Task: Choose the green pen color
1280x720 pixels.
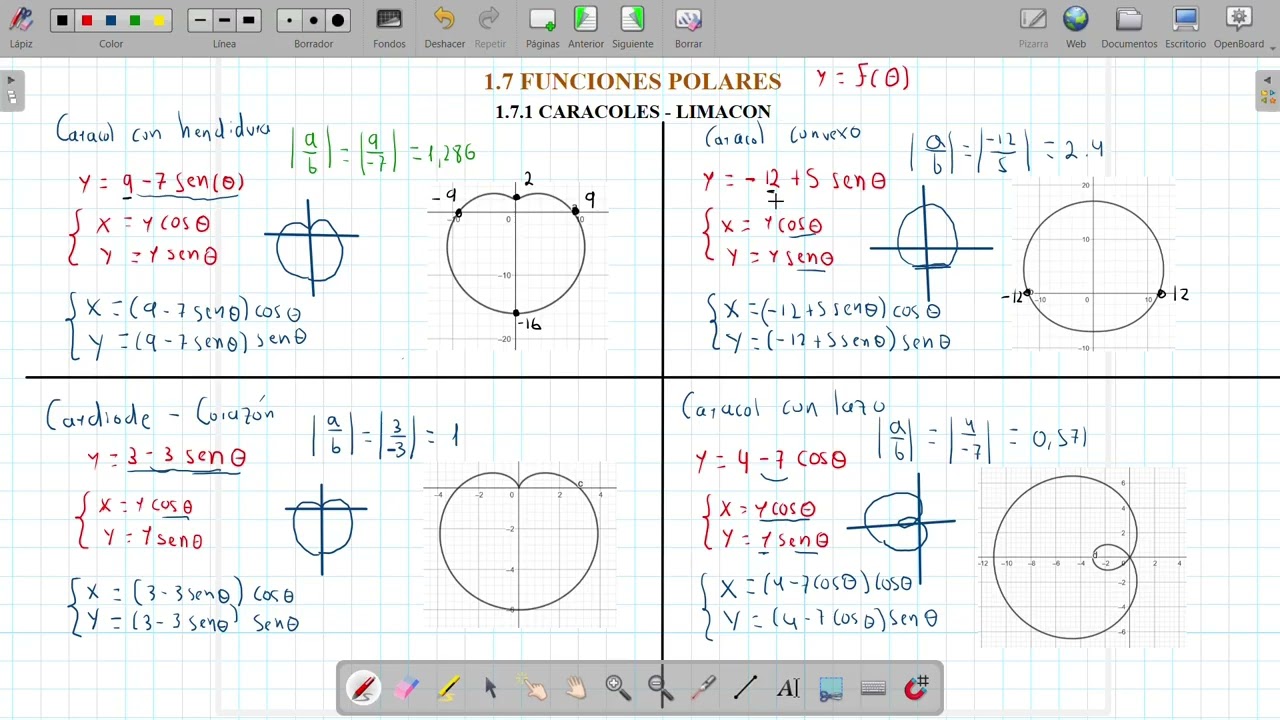Action: click(x=135, y=20)
